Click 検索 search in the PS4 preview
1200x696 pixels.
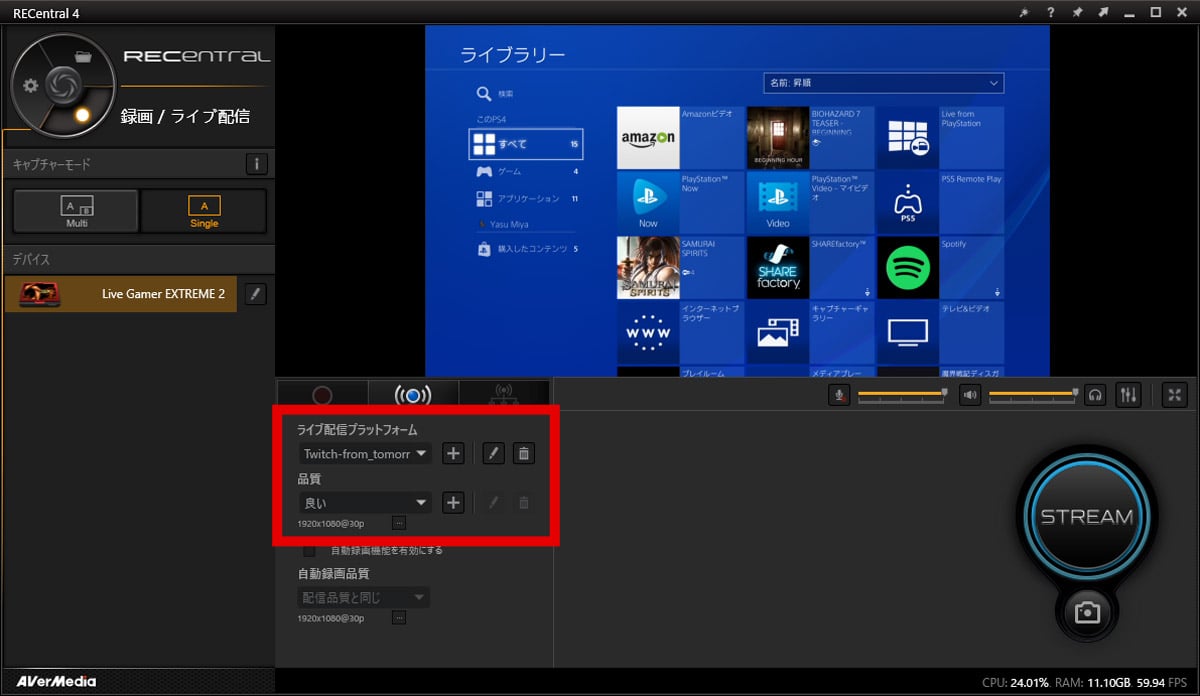(496, 94)
